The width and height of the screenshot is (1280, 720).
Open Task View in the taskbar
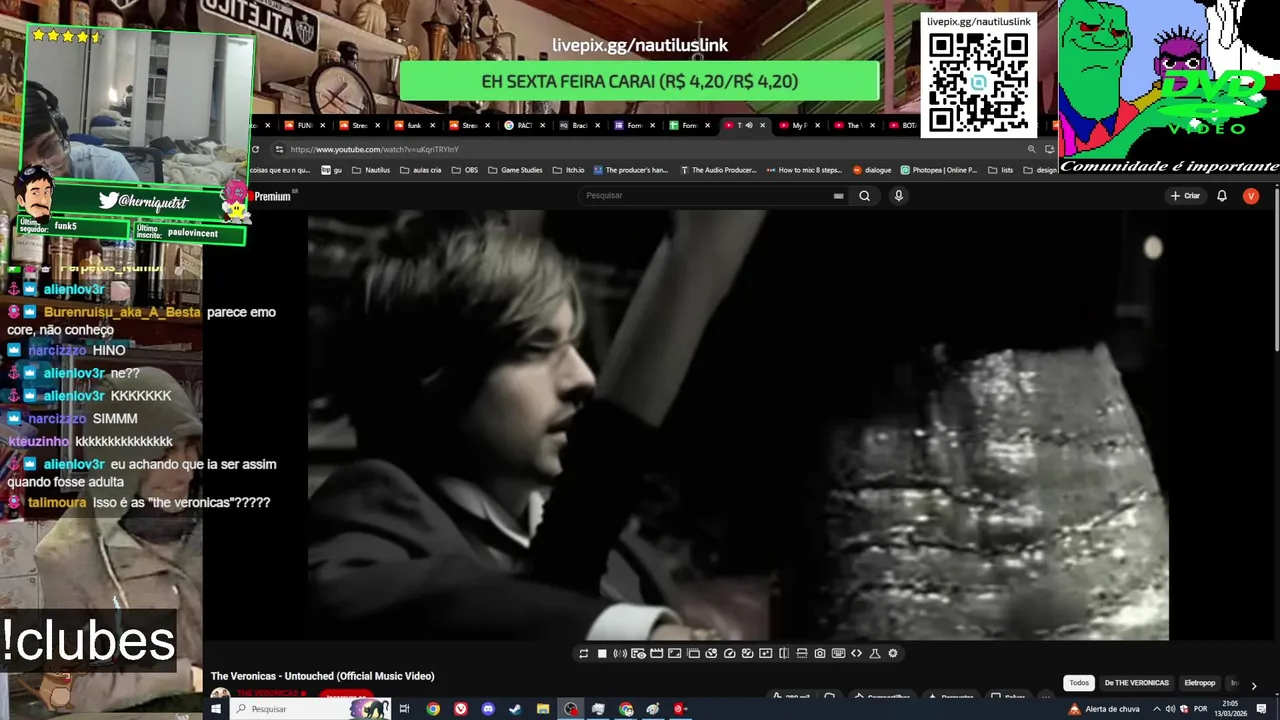click(405, 709)
